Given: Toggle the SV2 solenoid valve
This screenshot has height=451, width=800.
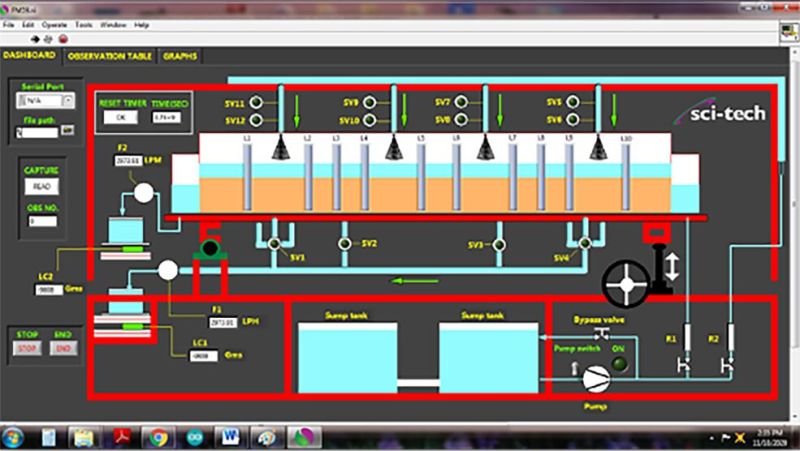Looking at the screenshot, I should click(346, 244).
